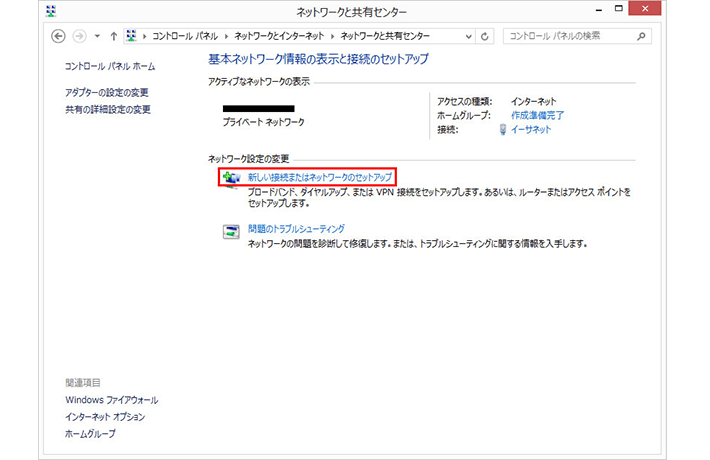Click the troubleshooting icon
Viewport: 710px width, 460px height.
click(x=231, y=231)
